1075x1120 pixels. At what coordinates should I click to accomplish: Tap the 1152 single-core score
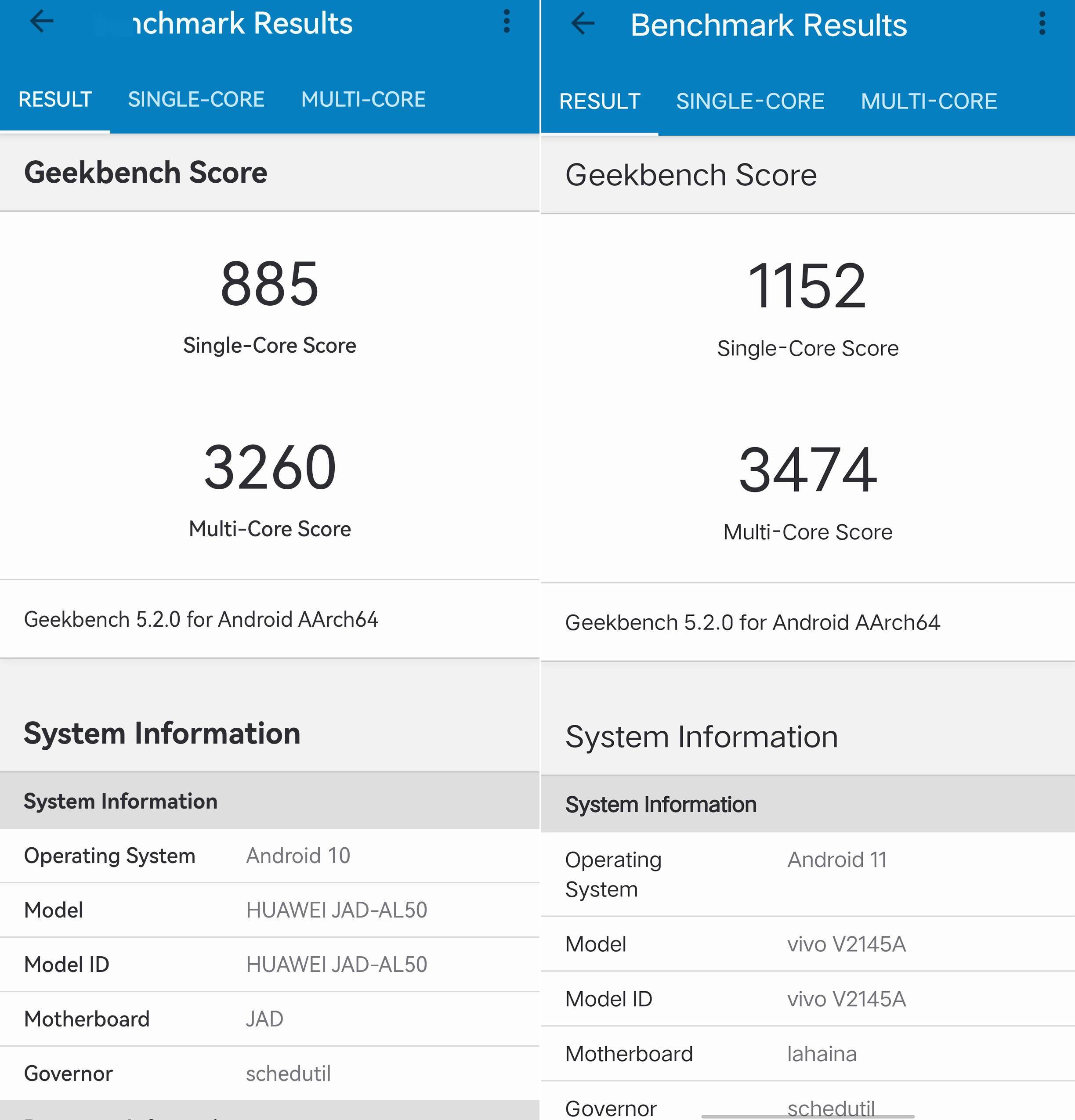[807, 286]
